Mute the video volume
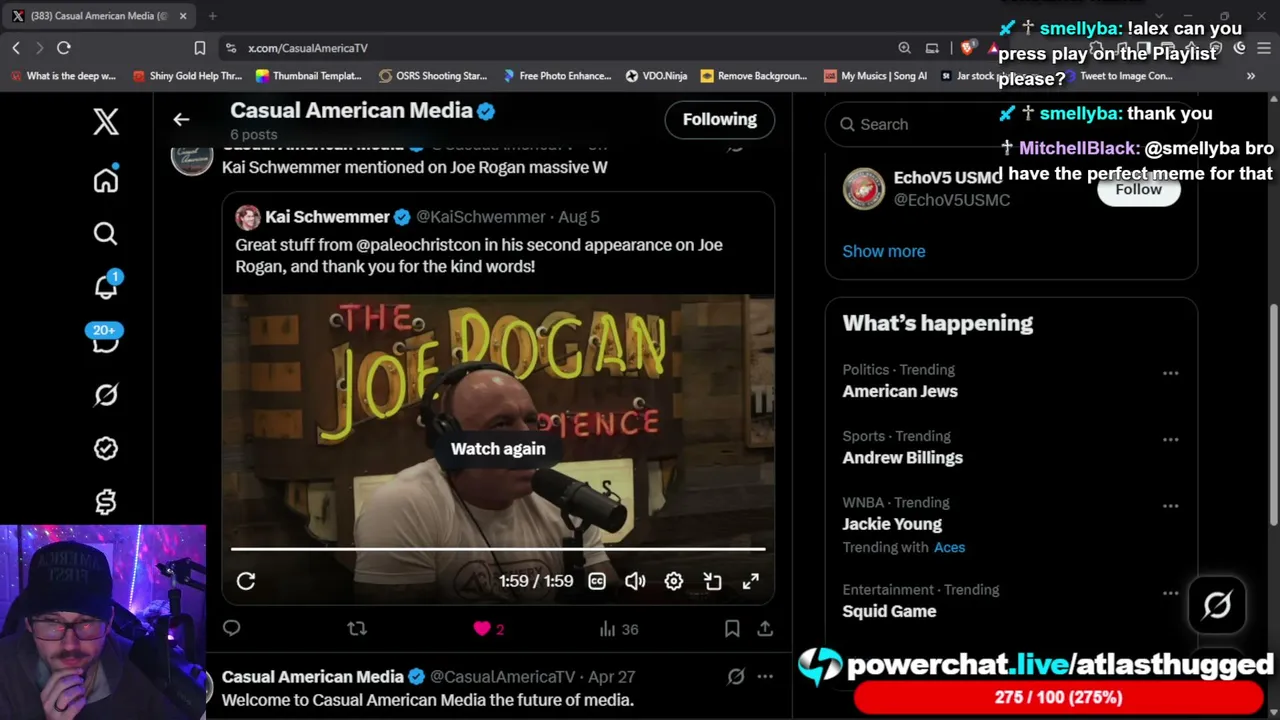 point(635,581)
